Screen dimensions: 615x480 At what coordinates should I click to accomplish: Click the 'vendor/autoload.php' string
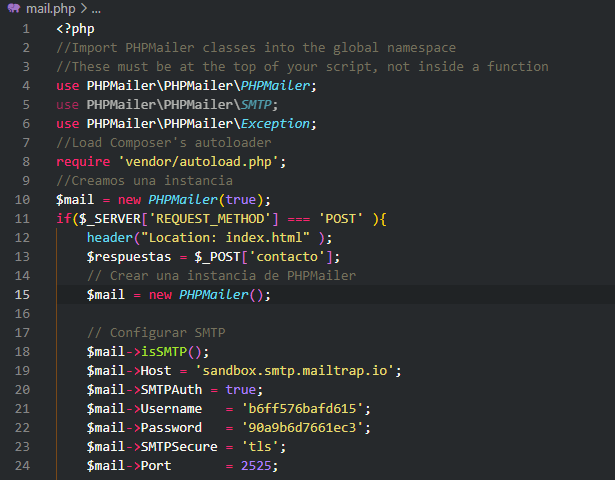point(198,162)
